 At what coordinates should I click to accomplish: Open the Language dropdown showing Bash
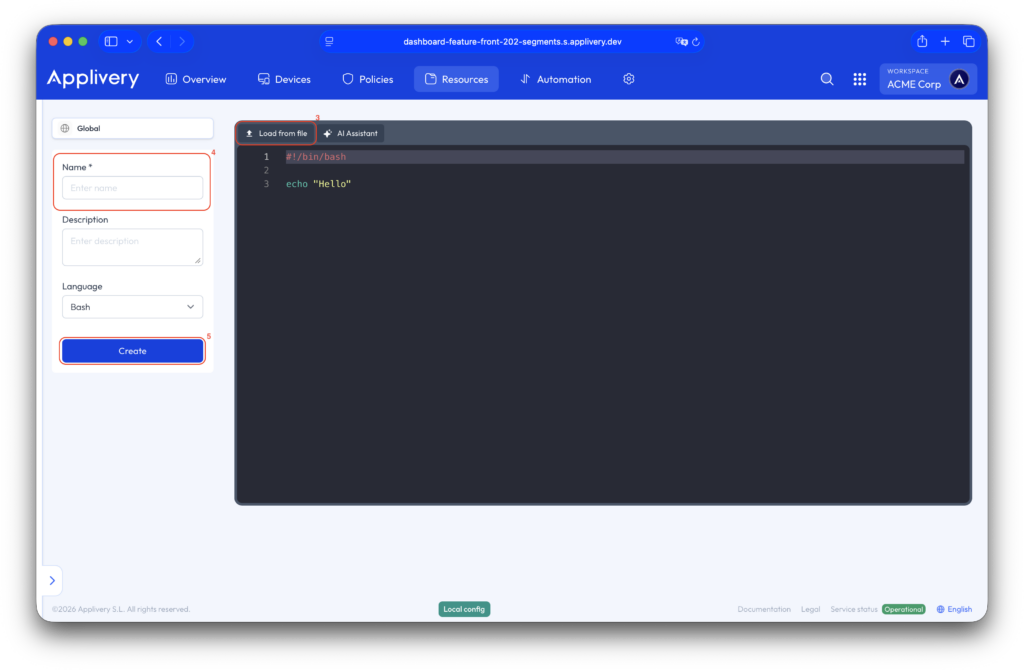132,306
